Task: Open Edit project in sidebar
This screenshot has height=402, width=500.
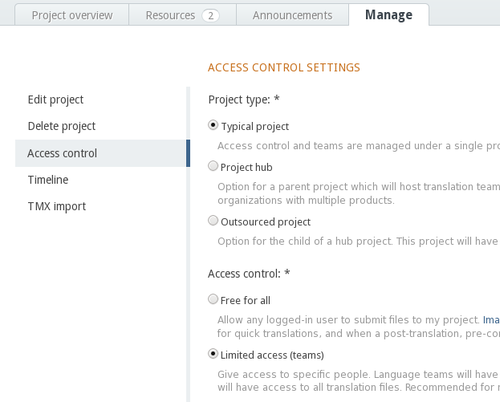Action: click(56, 100)
